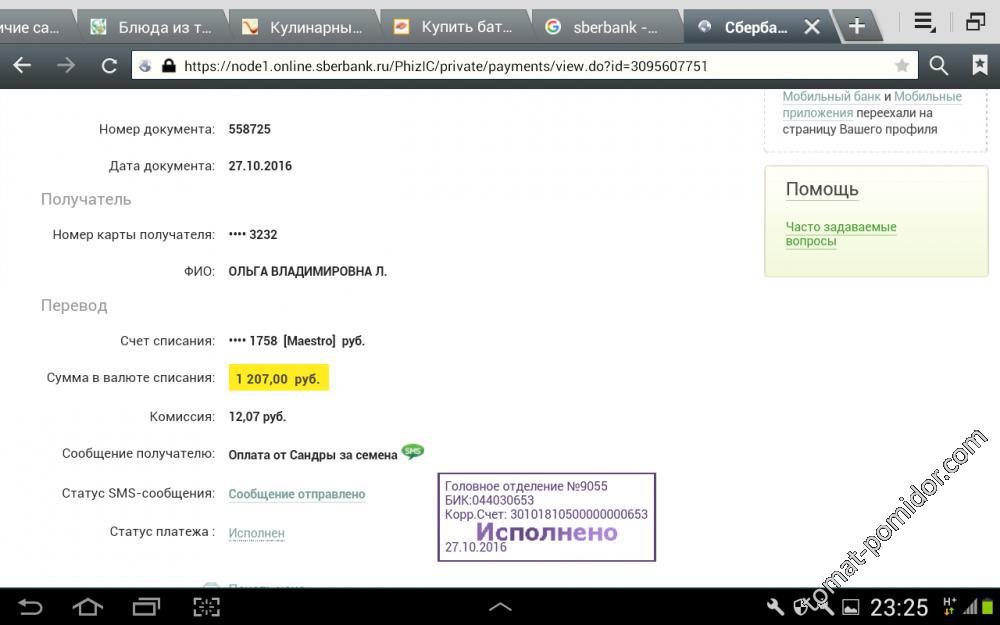Tap the browser forward arrow
The image size is (1000, 625).
point(66,65)
